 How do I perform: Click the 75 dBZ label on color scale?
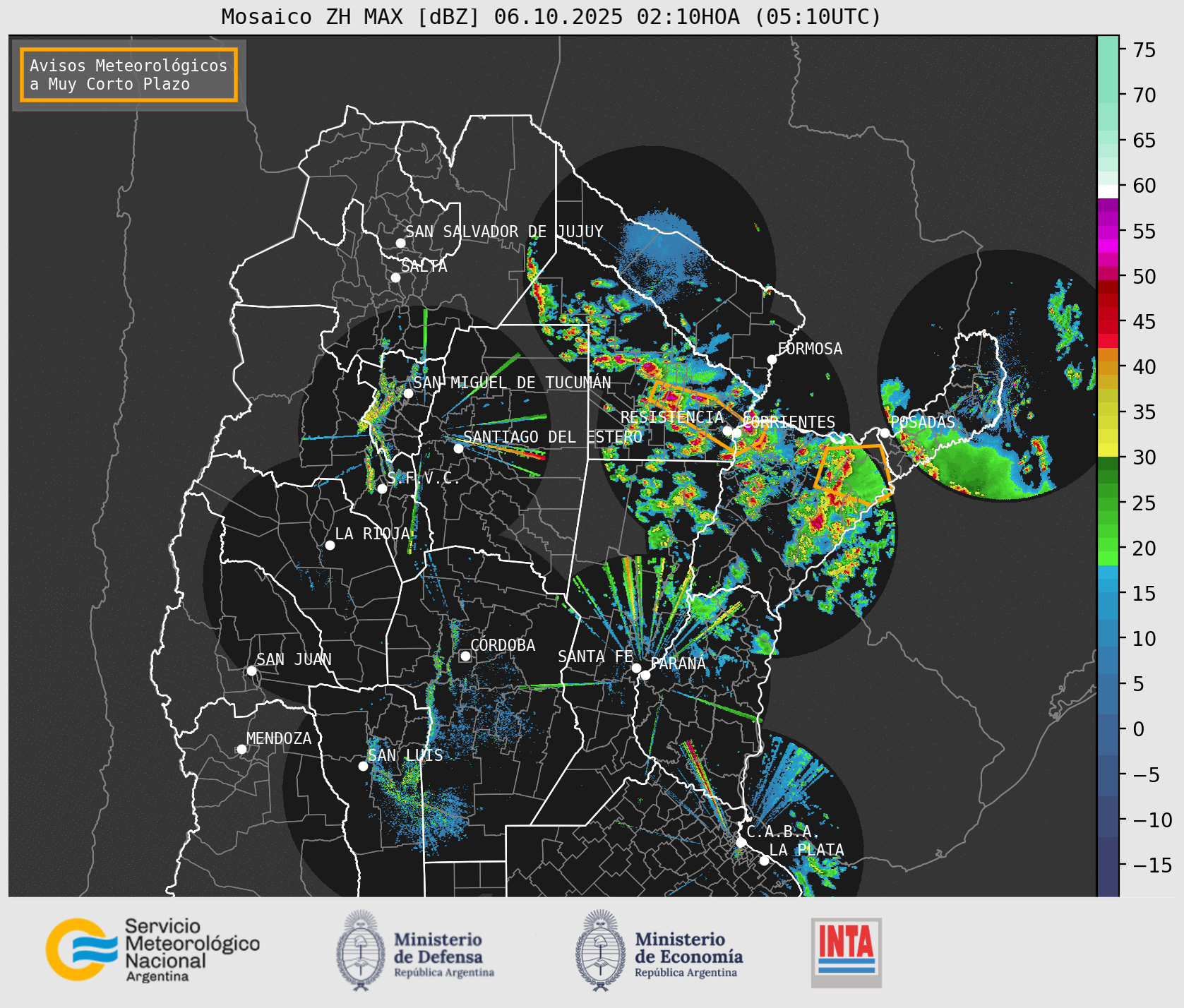[1144, 50]
